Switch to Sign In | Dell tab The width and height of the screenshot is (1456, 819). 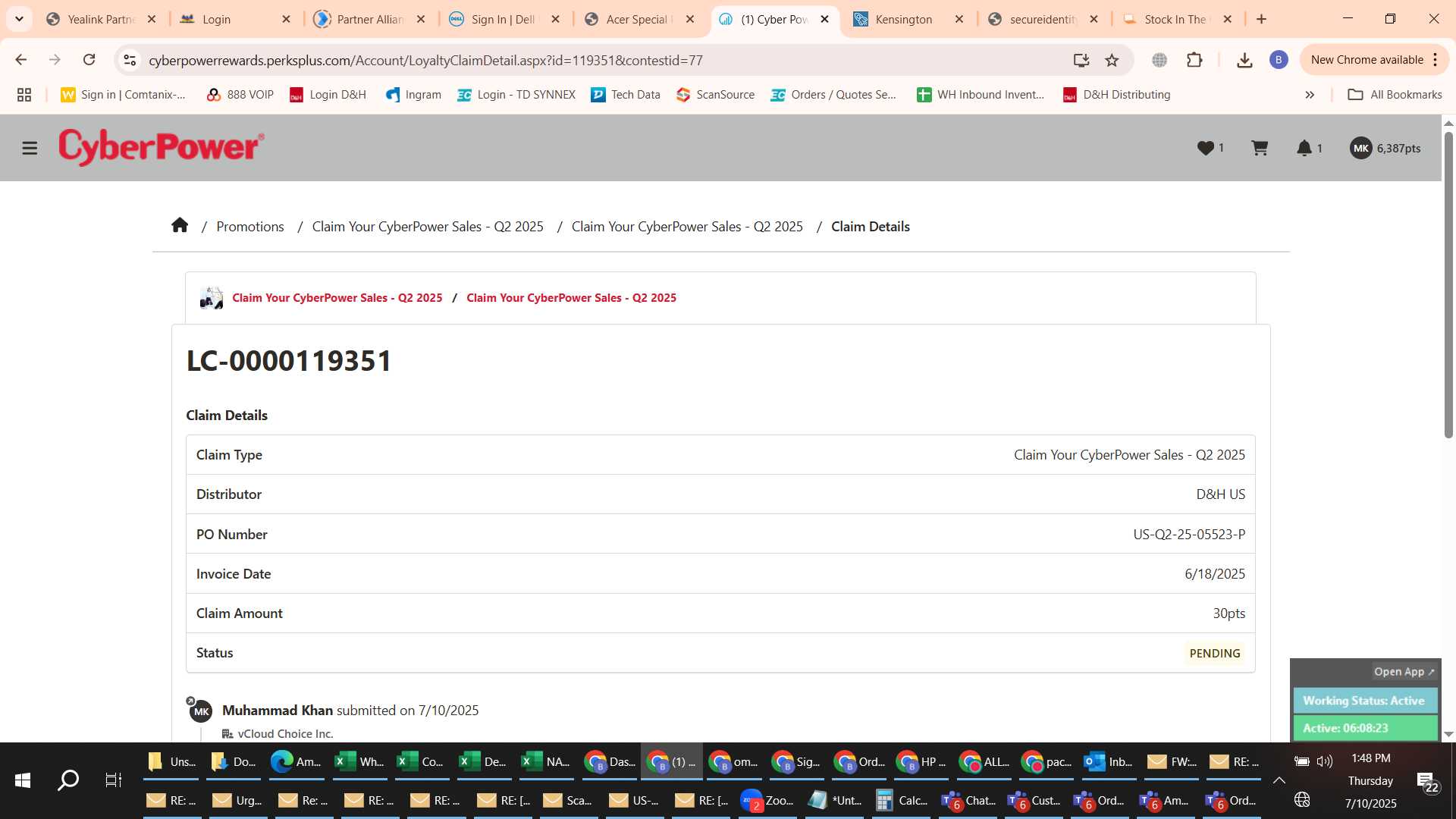coord(504,19)
